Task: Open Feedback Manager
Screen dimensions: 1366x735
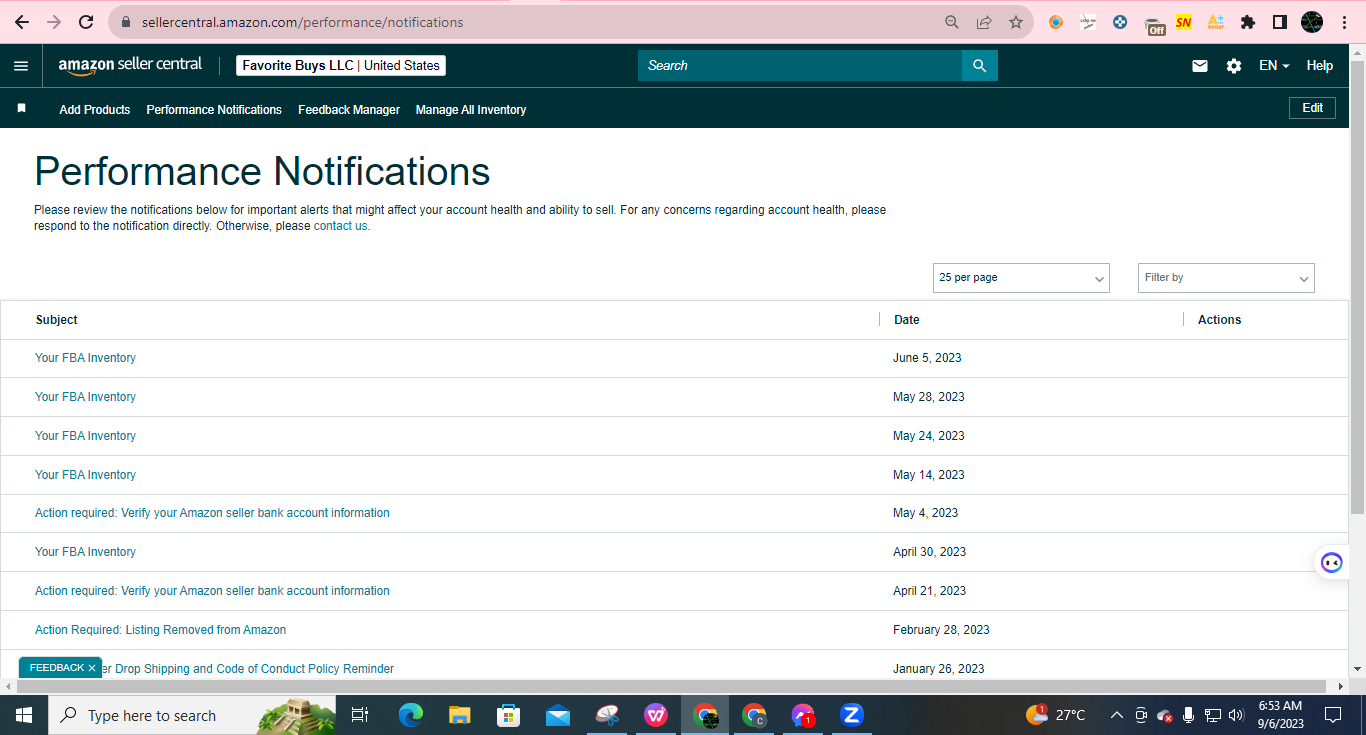Action: [x=349, y=110]
